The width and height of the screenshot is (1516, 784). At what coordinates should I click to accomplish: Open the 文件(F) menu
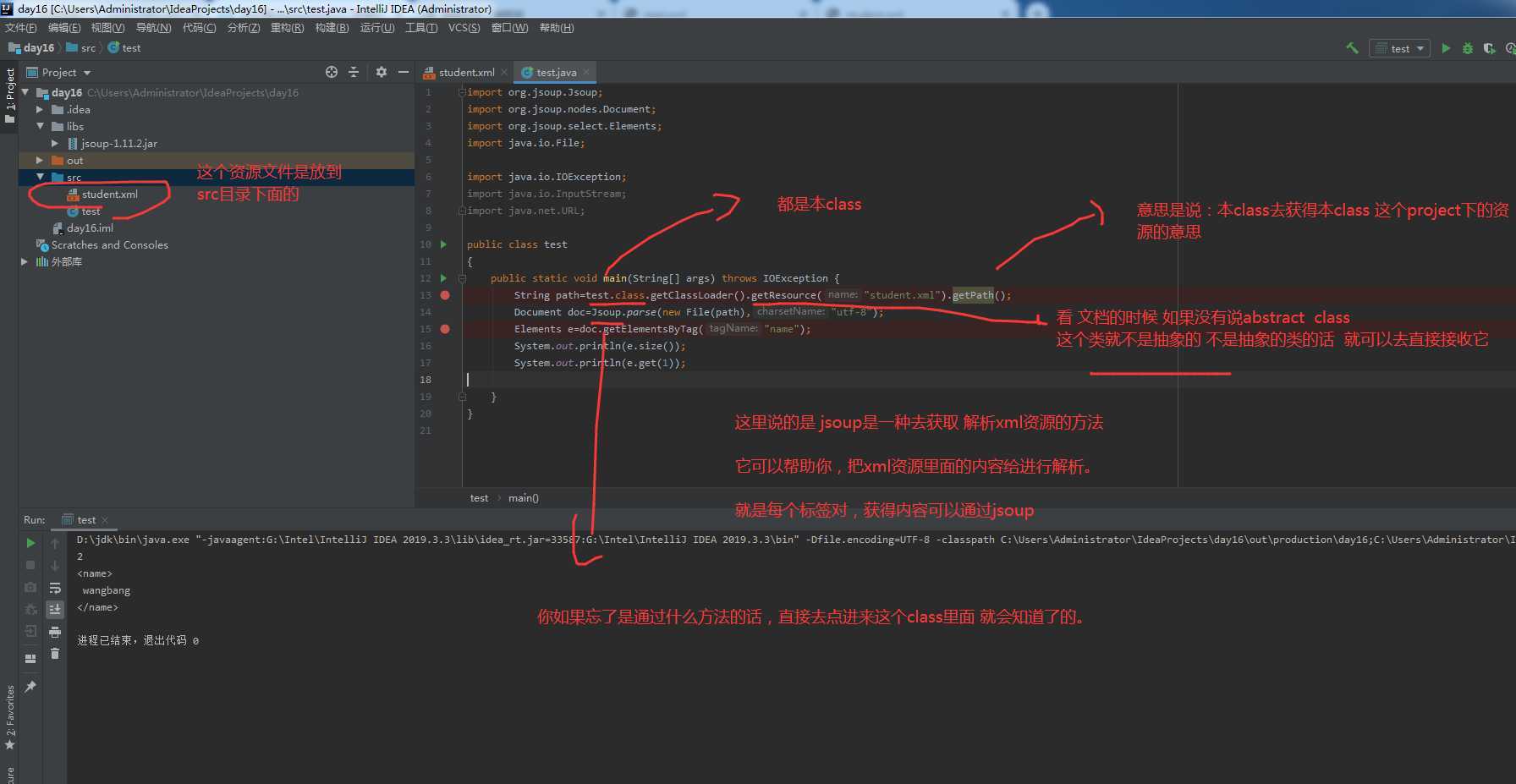pyautogui.click(x=21, y=28)
